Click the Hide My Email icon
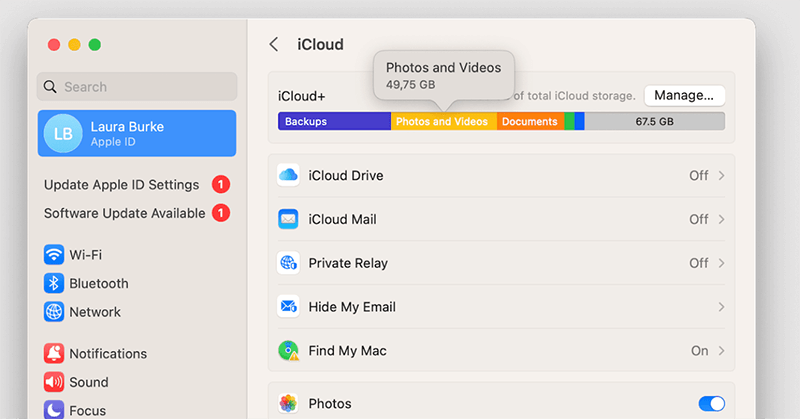 (x=288, y=307)
